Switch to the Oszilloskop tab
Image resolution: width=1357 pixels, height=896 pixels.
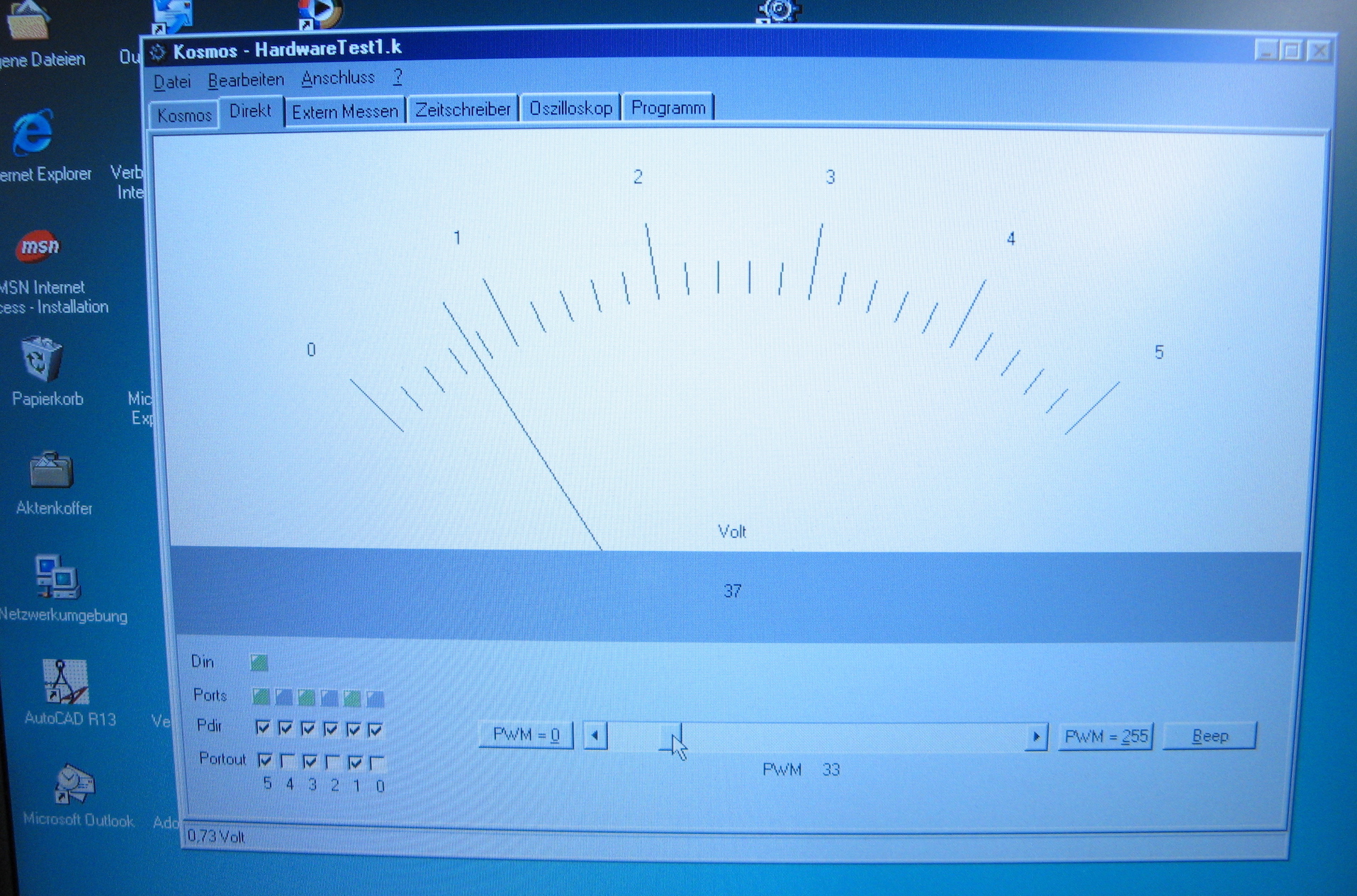pyautogui.click(x=570, y=108)
